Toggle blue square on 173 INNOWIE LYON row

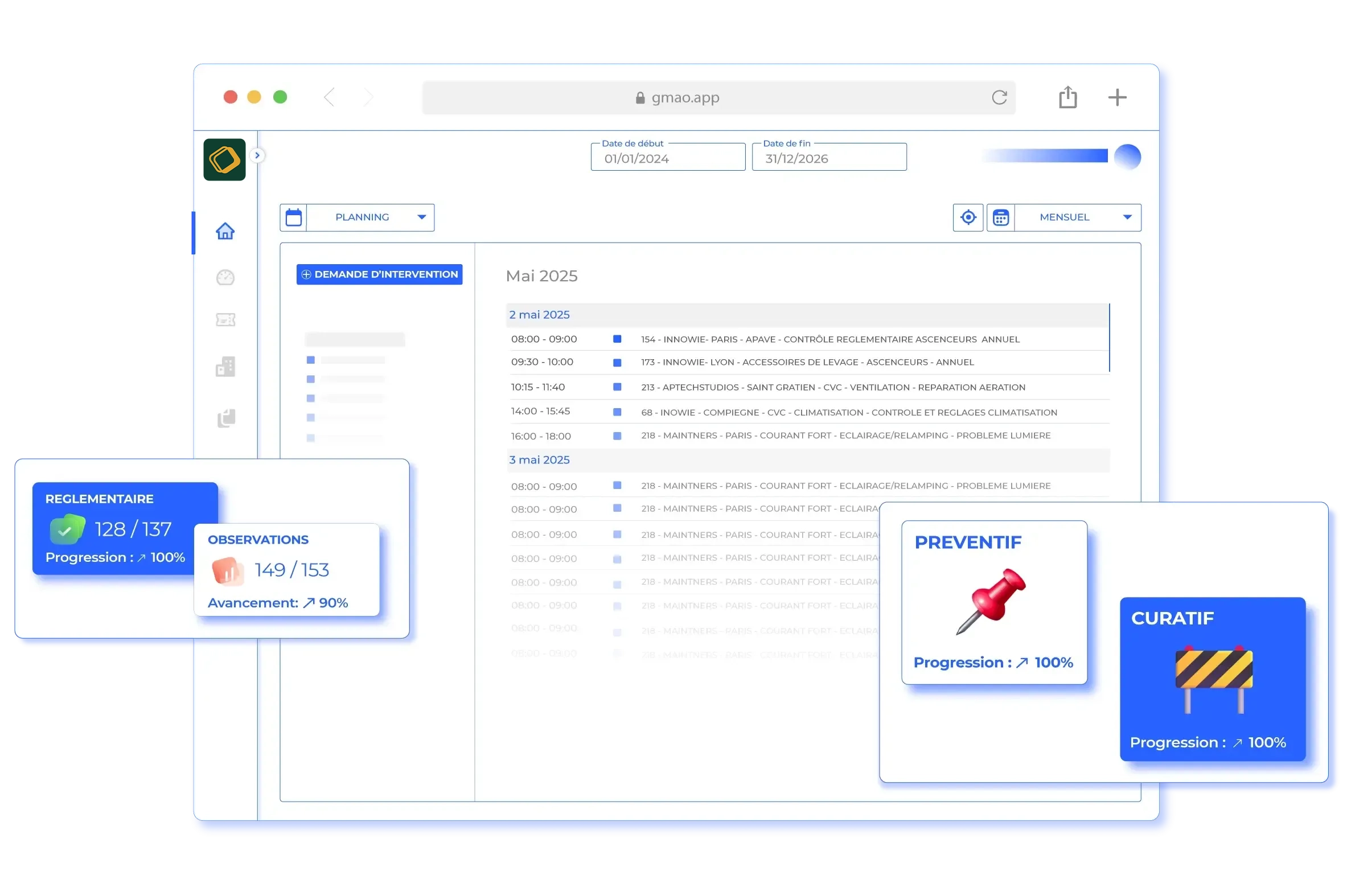click(617, 363)
